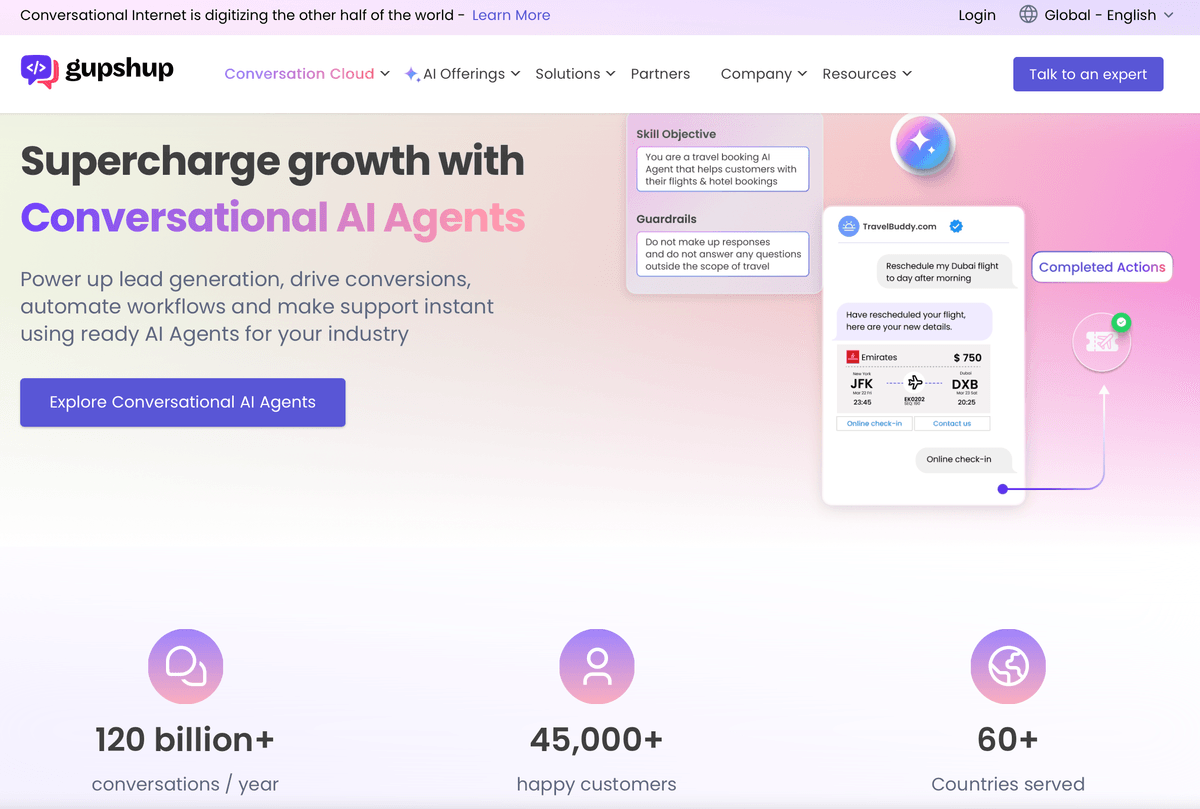
Task: Expand the AI Offerings chevron
Action: click(x=515, y=74)
